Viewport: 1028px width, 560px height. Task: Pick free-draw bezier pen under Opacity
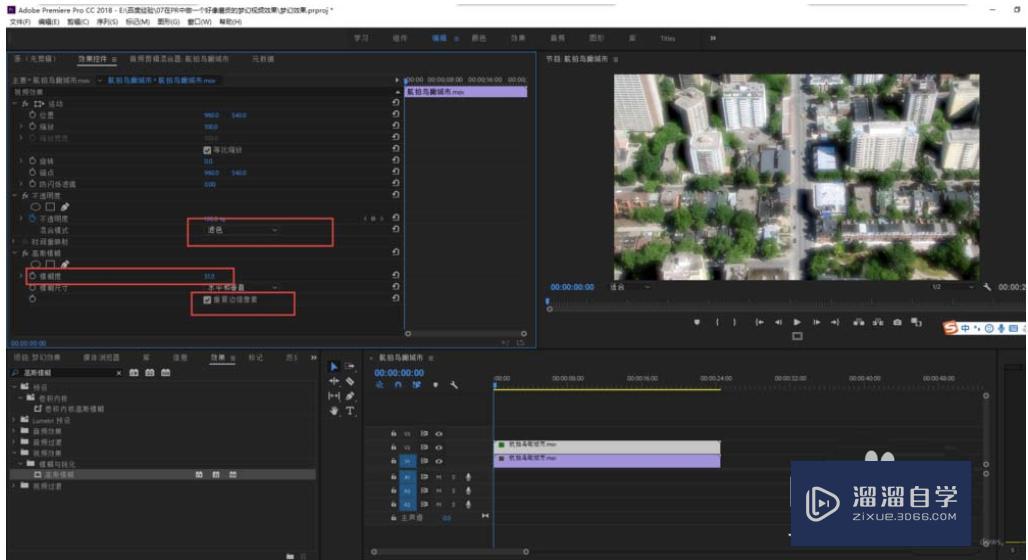[x=65, y=207]
